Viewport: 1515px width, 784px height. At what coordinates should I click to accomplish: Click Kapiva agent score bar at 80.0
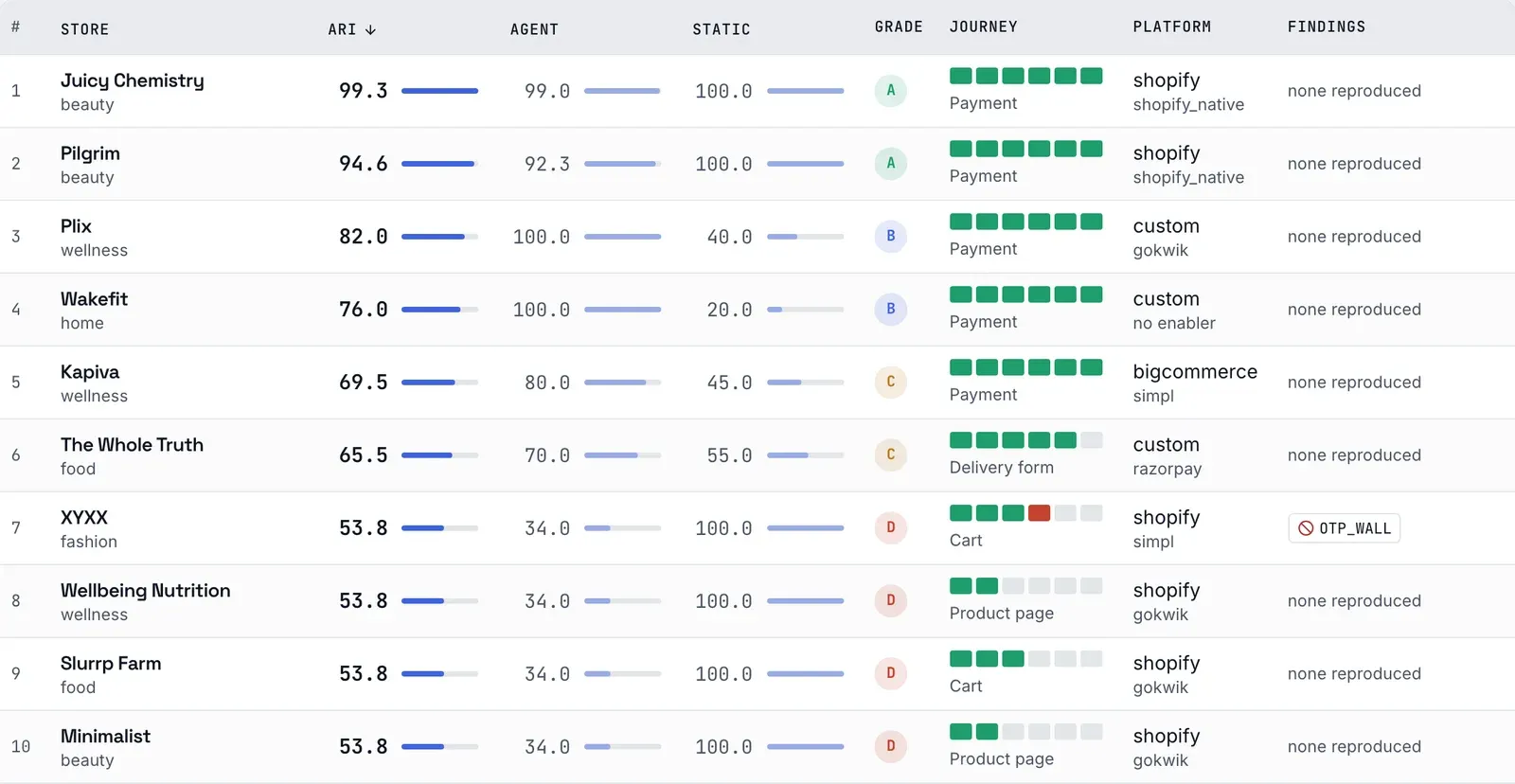(x=622, y=383)
